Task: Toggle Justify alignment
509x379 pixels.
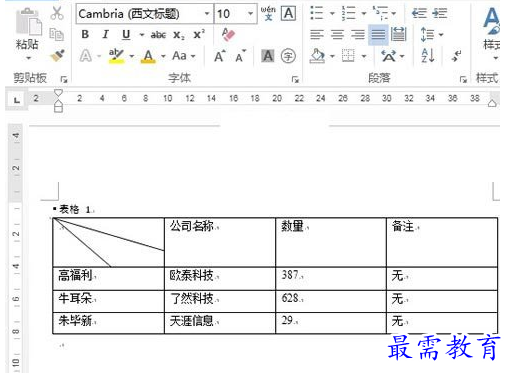Action: [378, 35]
